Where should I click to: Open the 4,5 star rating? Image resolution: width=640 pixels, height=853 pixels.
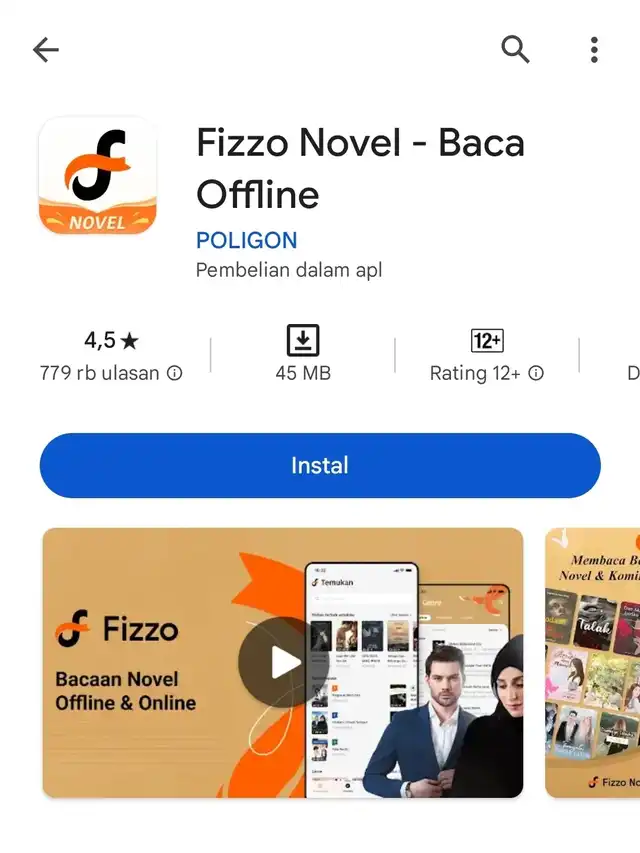[x=112, y=341]
